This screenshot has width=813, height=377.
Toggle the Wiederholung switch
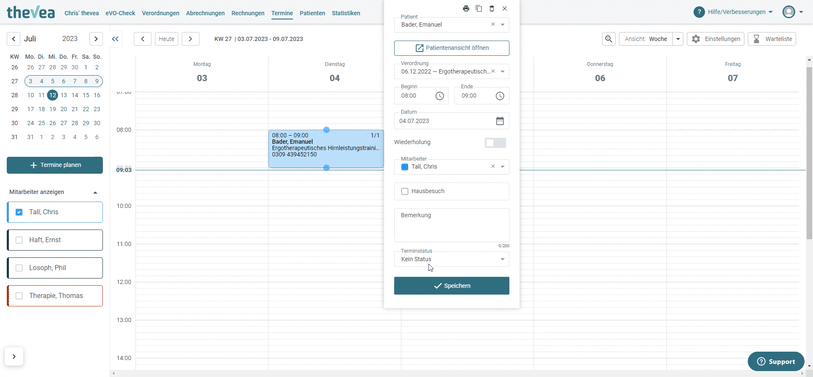(x=495, y=143)
